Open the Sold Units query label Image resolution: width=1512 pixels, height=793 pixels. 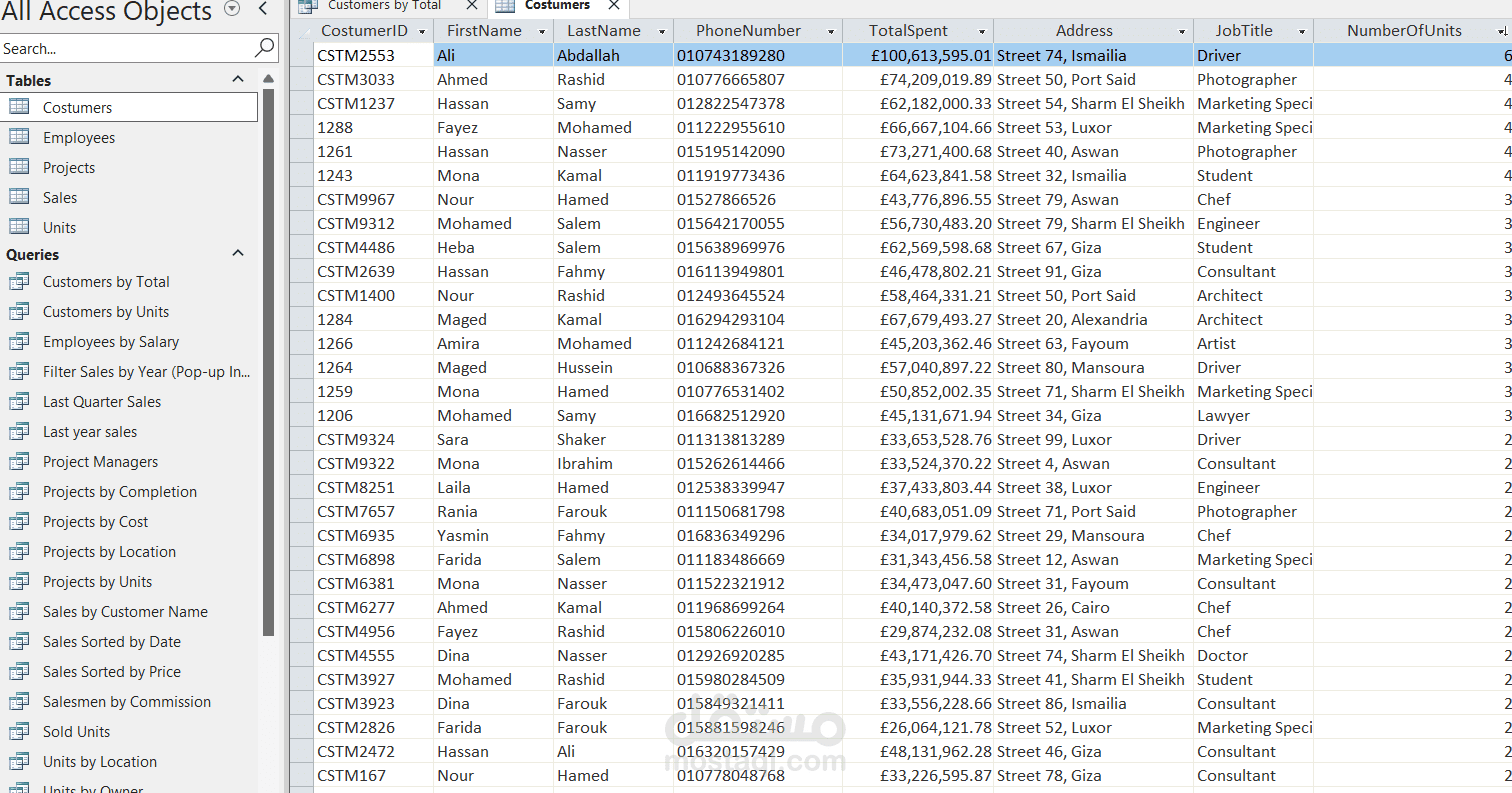coord(76,732)
